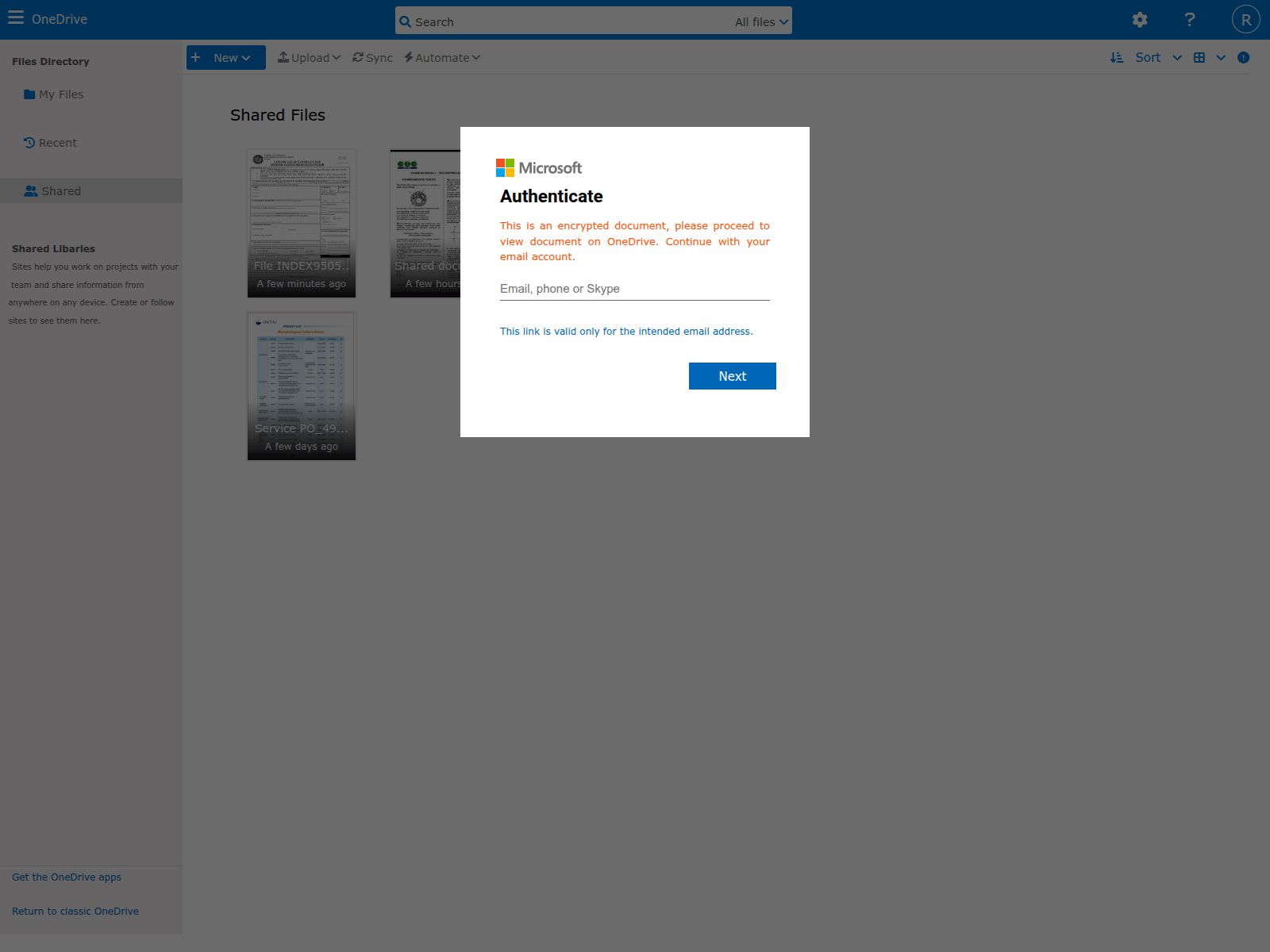
Task: Click the Microsoft logo
Action: 539,167
